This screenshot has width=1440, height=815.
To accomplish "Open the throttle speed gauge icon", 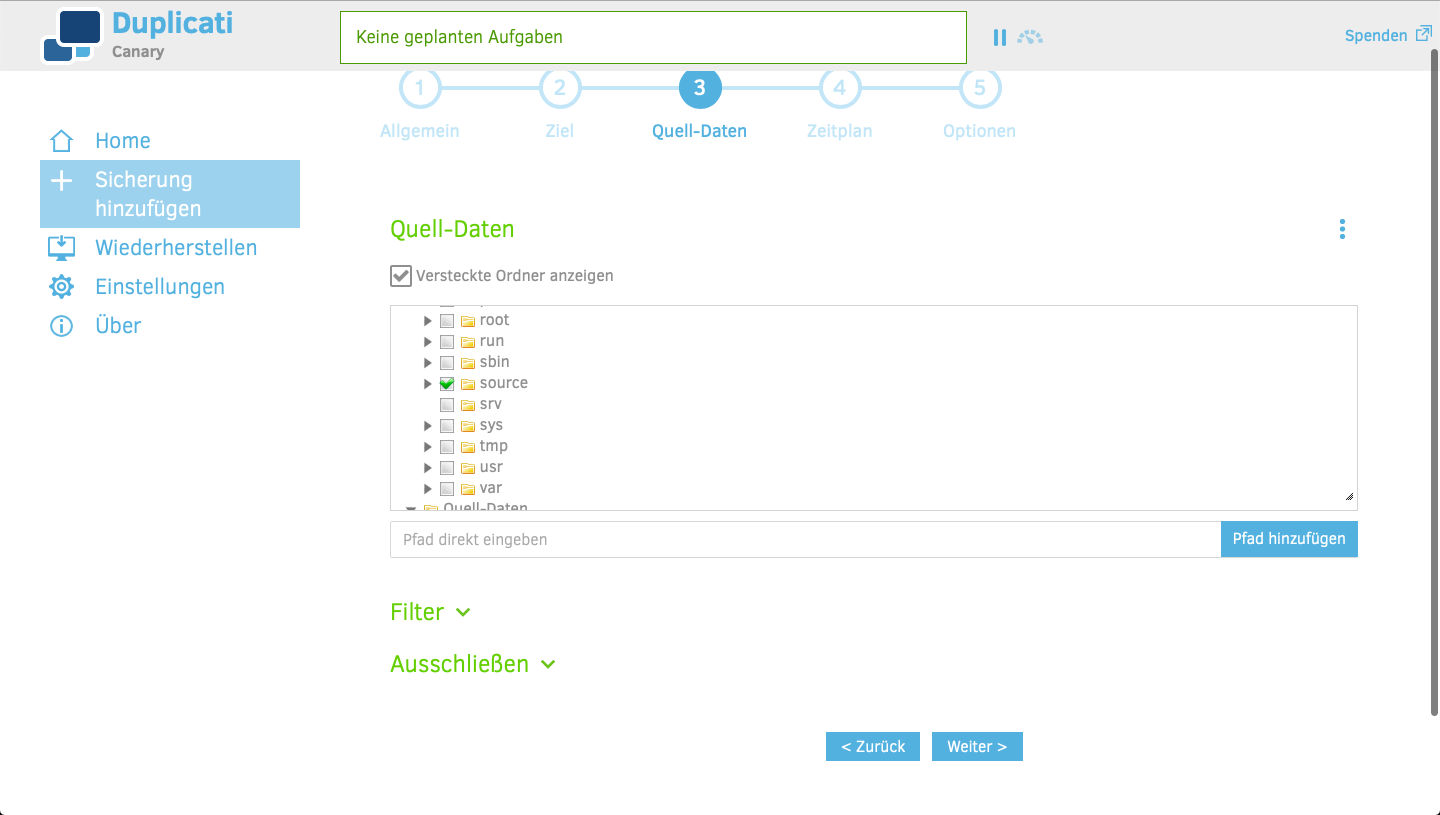I will [x=1030, y=37].
